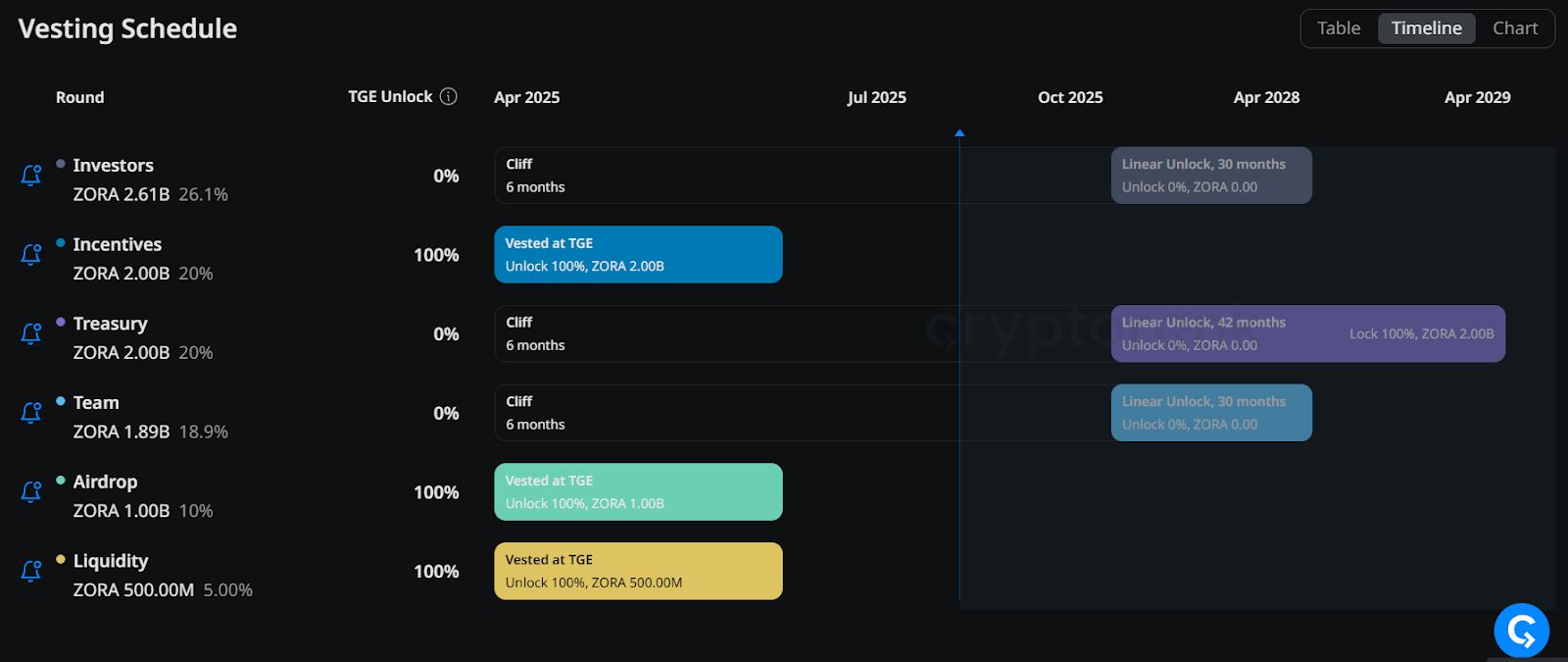Click the Liquidity yellow color dot

click(x=61, y=559)
